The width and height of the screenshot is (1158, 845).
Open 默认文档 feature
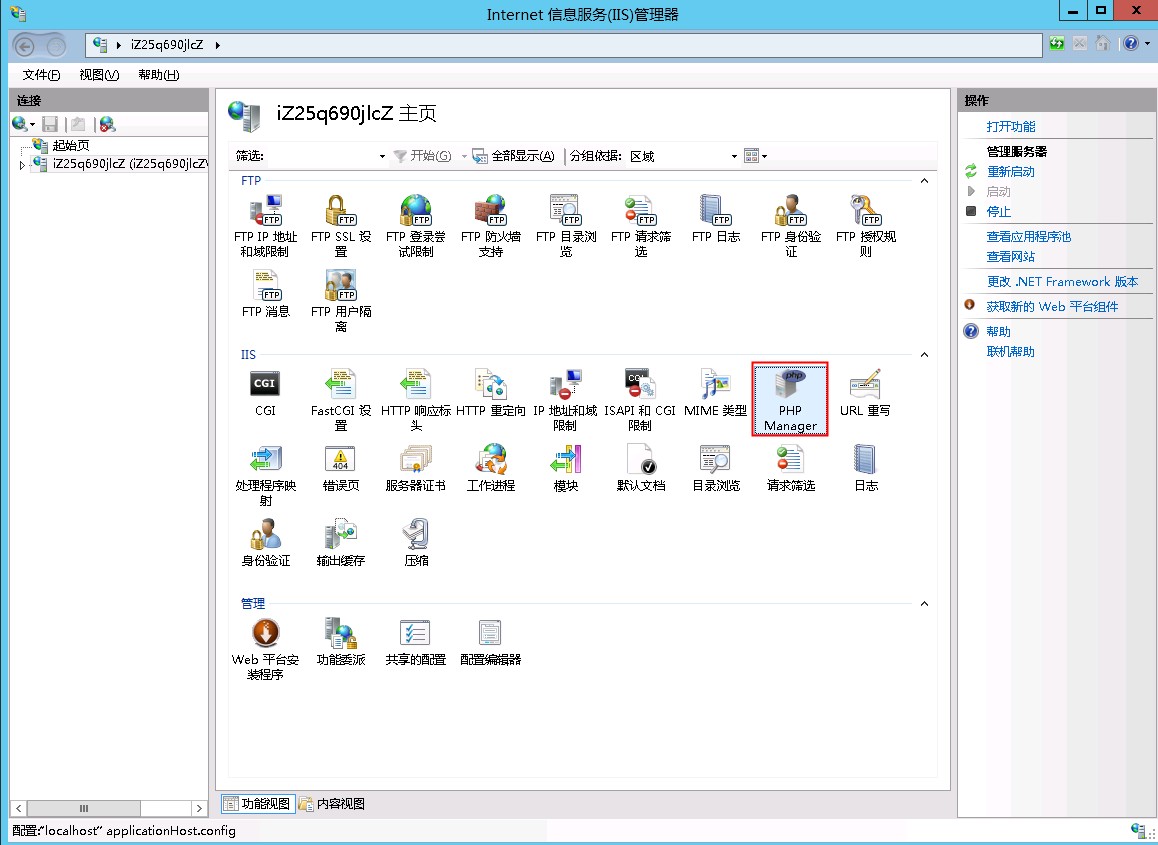640,468
